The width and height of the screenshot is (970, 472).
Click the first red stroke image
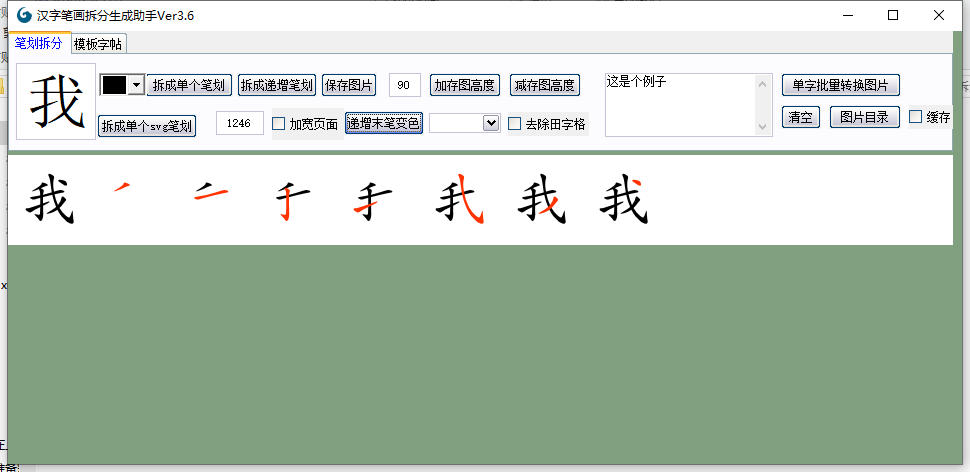click(x=122, y=188)
